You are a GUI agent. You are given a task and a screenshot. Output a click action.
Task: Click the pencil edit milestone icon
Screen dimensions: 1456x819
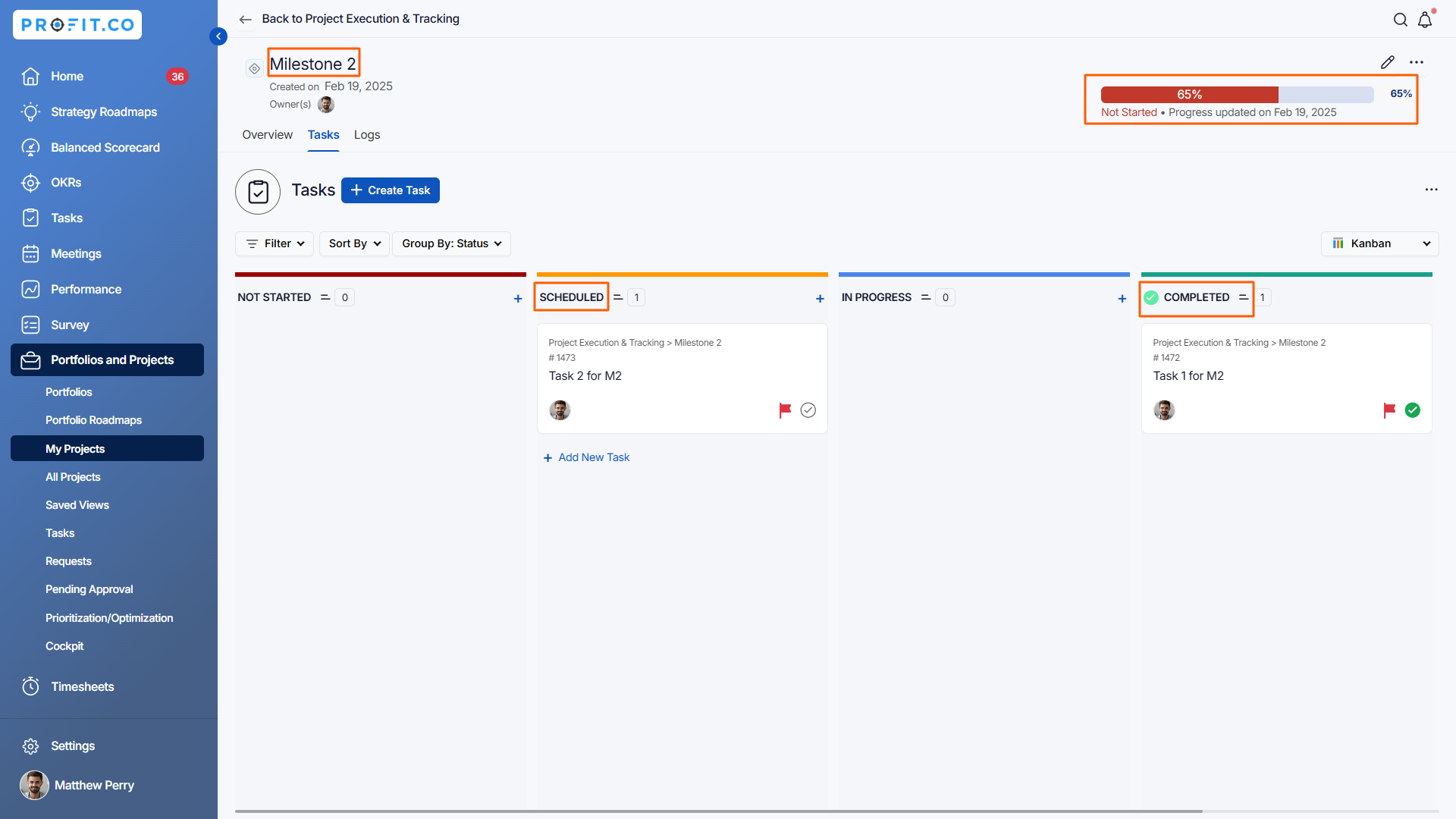[1387, 62]
